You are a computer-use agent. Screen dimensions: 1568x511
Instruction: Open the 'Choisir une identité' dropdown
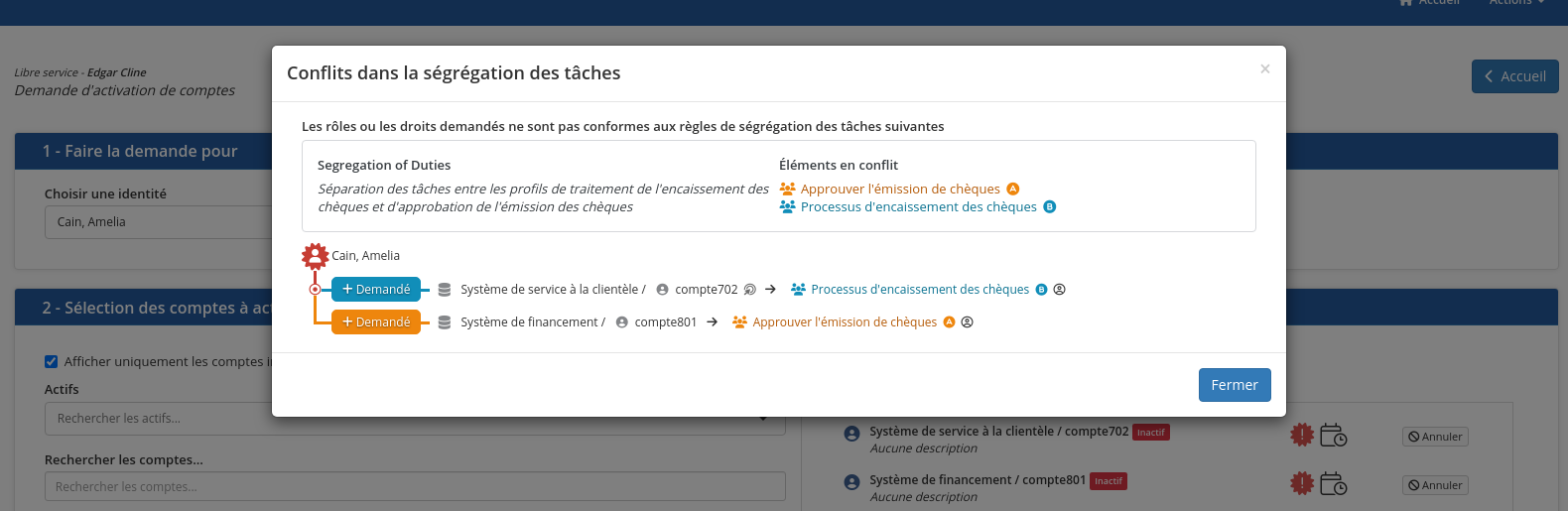click(159, 222)
